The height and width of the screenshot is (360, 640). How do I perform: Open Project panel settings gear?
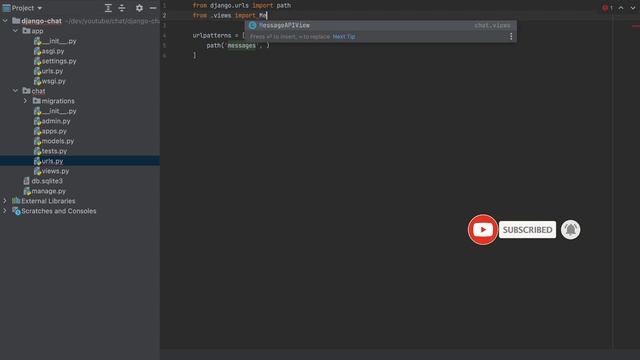(x=139, y=8)
